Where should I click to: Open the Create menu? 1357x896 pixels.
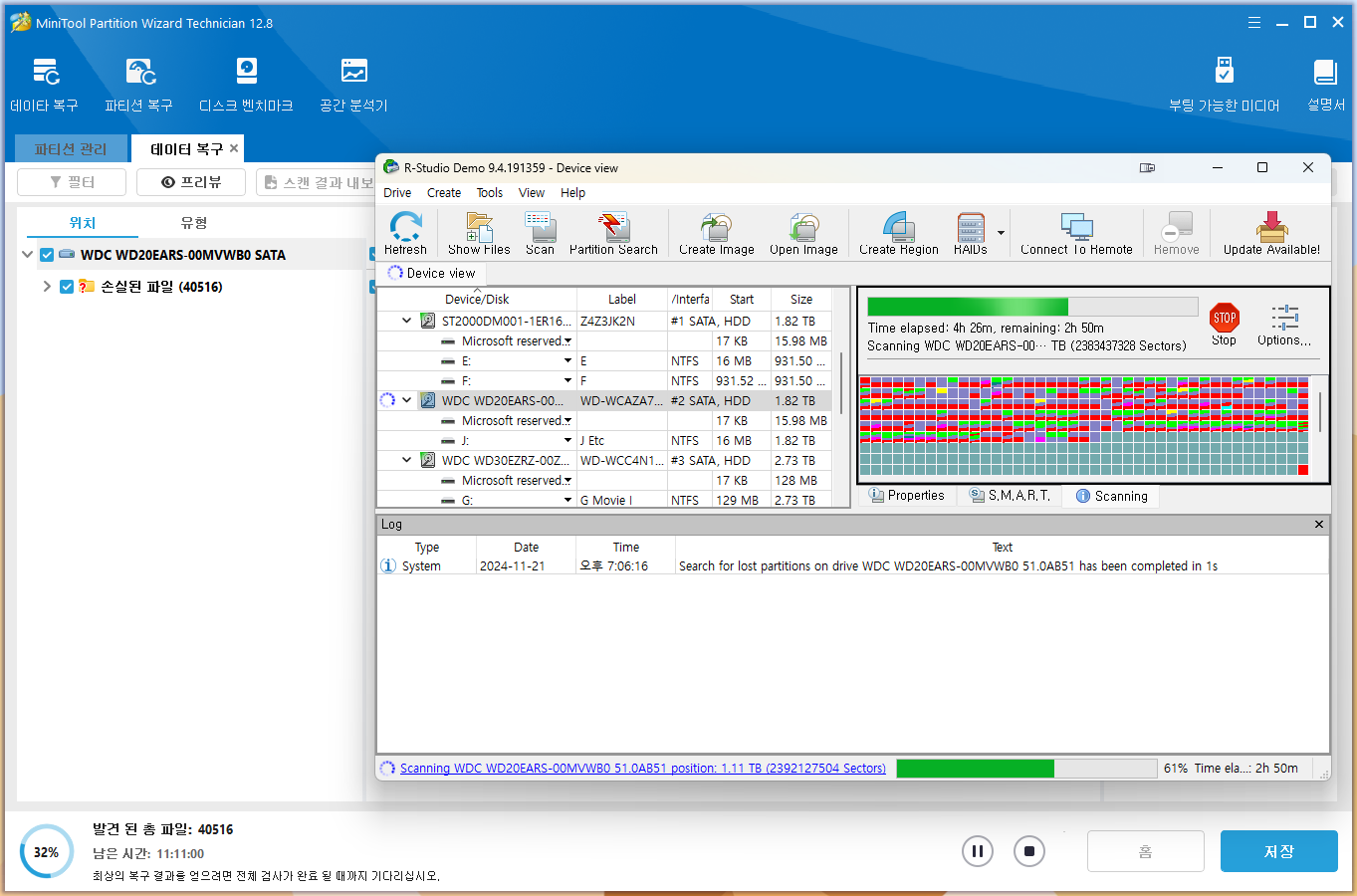coord(444,193)
